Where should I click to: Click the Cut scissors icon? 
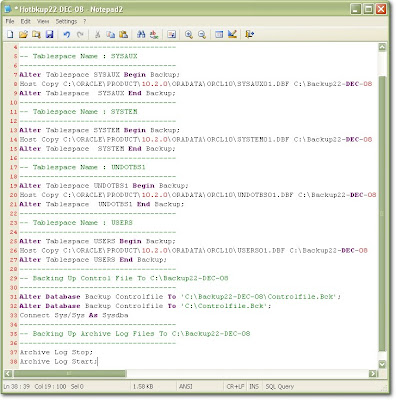97,34
